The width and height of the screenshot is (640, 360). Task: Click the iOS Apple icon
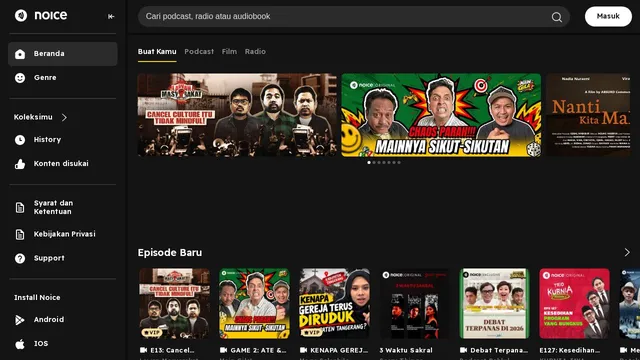point(20,344)
